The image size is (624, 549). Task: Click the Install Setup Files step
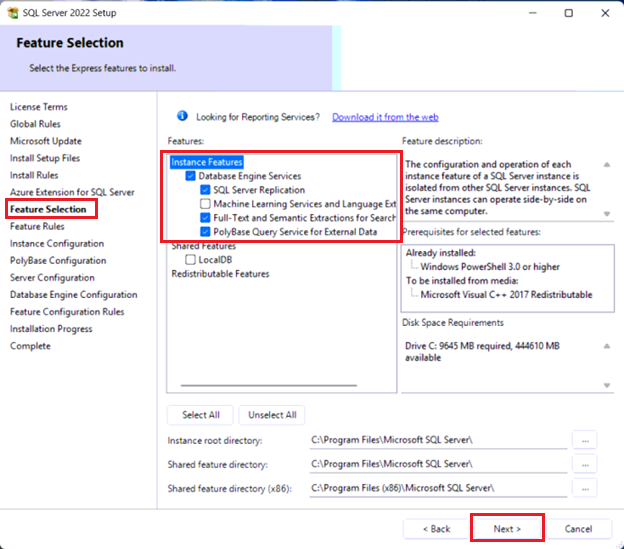[45, 158]
